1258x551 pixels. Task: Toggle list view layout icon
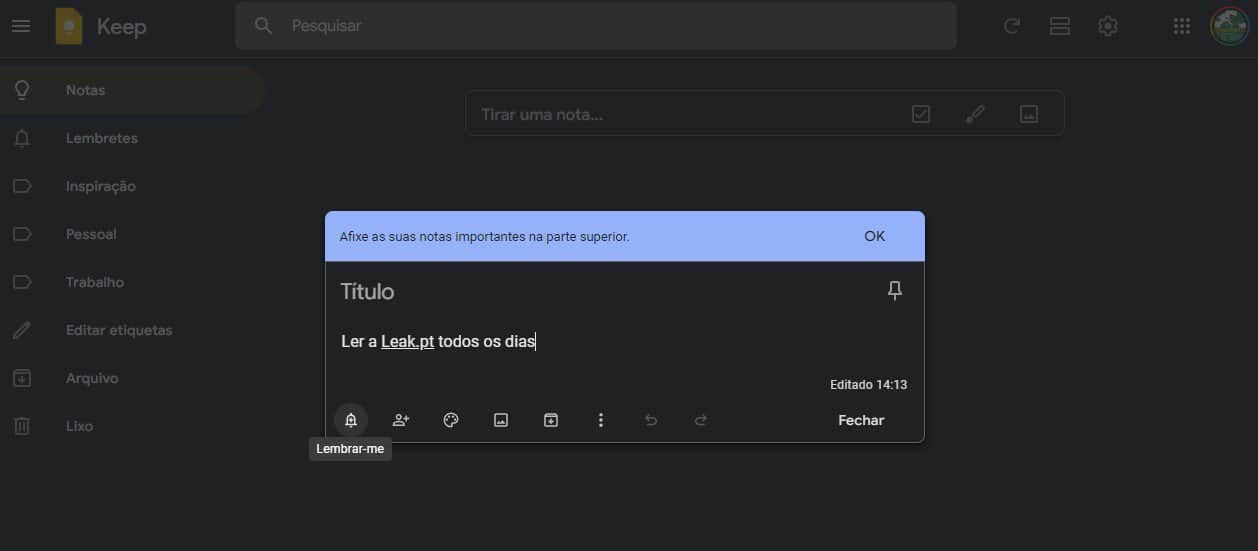(x=1060, y=26)
